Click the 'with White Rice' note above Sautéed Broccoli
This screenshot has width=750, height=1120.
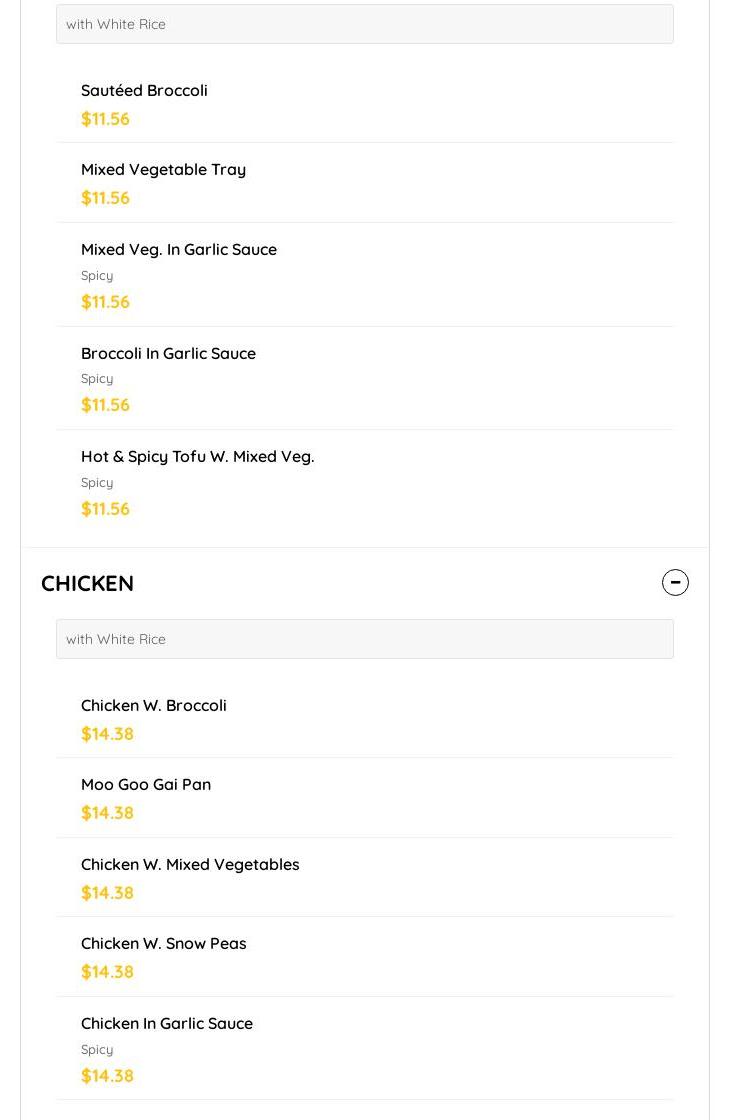click(116, 24)
